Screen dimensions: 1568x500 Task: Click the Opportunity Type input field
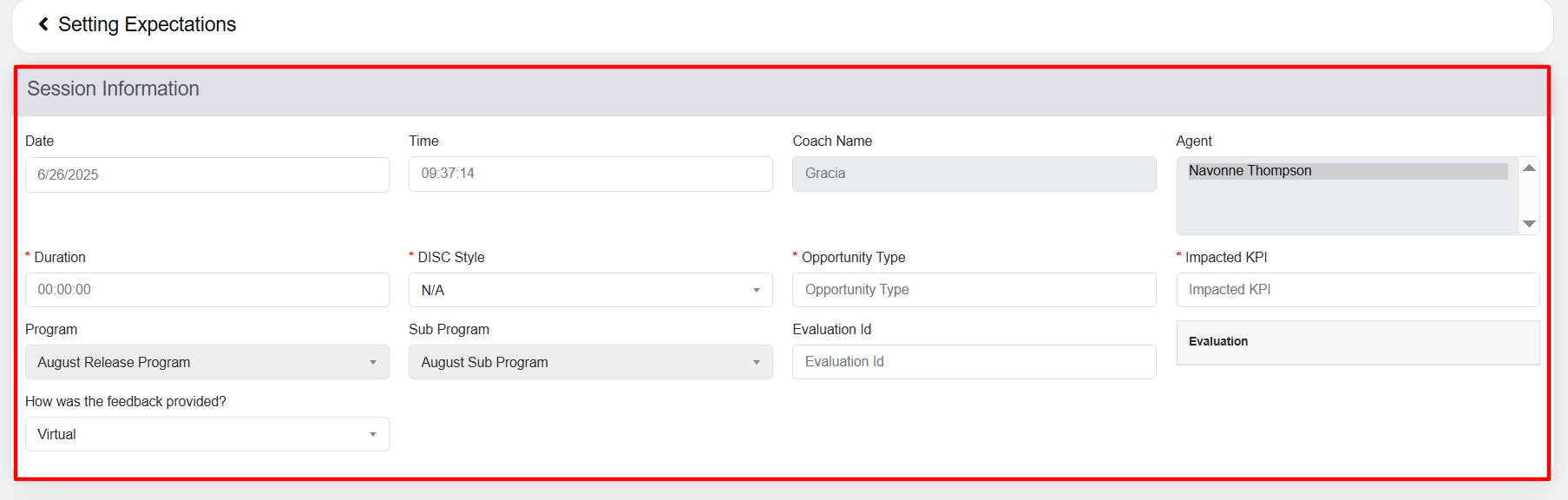pyautogui.click(x=974, y=290)
